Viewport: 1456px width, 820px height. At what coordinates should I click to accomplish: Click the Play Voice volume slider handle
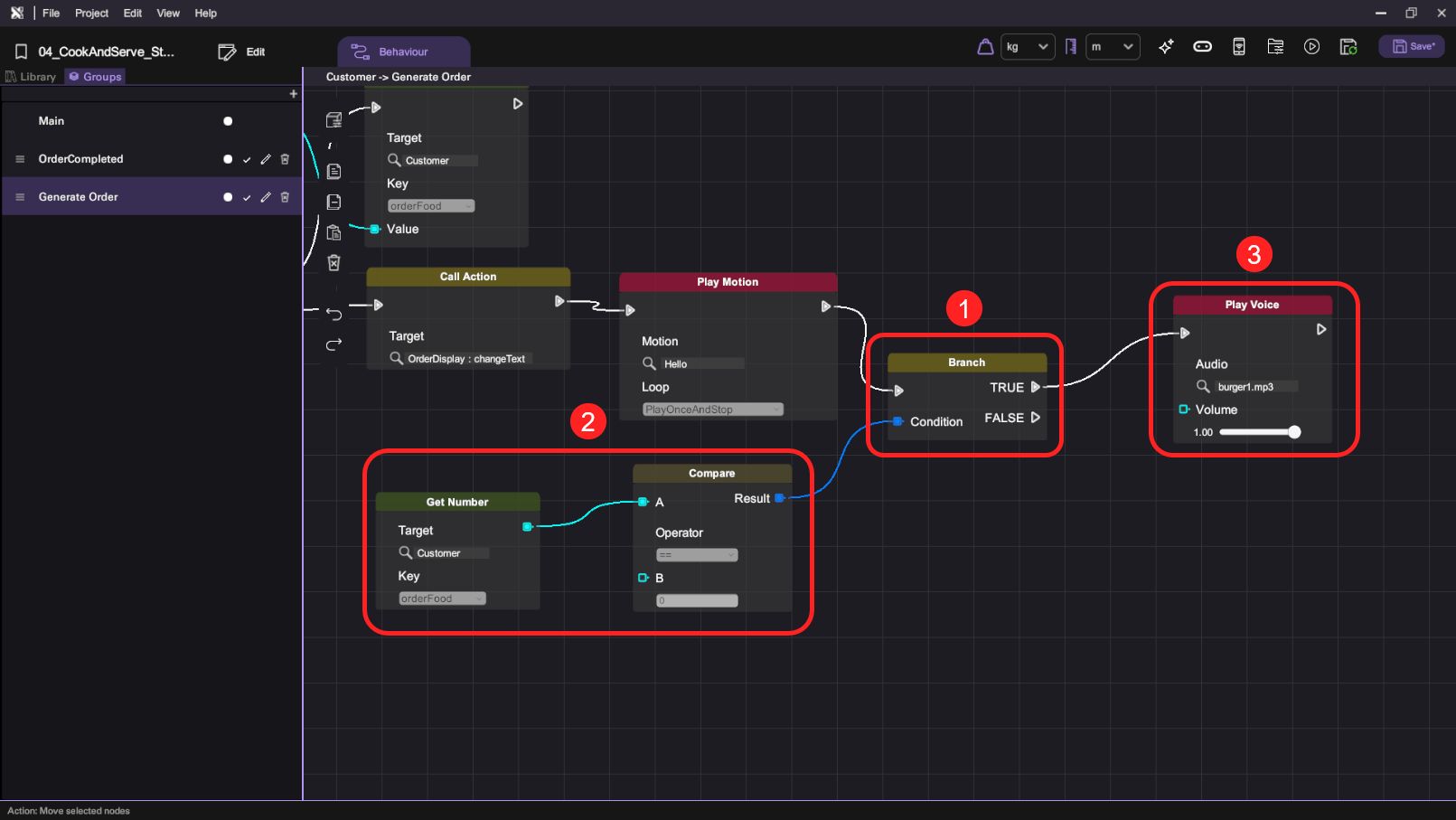[1294, 432]
